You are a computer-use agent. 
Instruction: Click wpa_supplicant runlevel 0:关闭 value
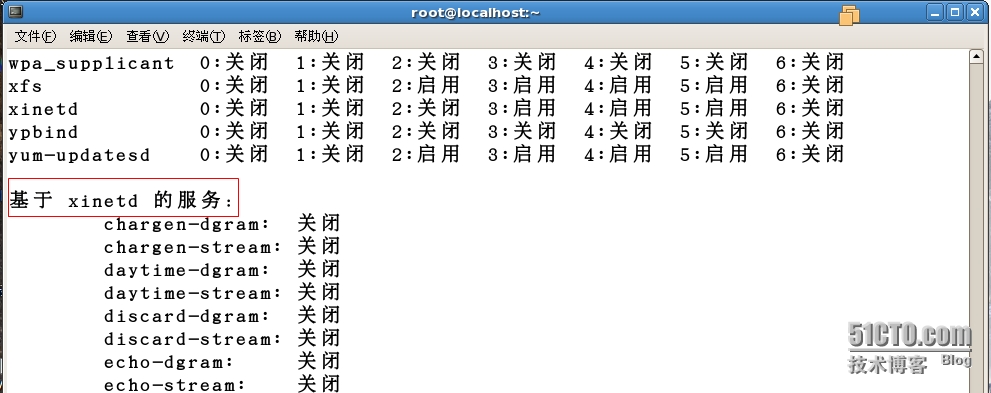pos(234,63)
